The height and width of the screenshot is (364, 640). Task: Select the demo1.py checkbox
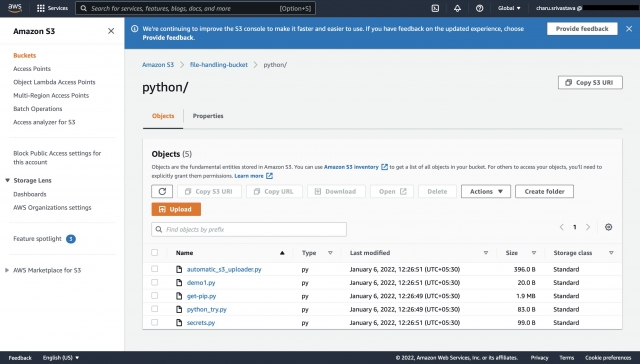pos(154,282)
